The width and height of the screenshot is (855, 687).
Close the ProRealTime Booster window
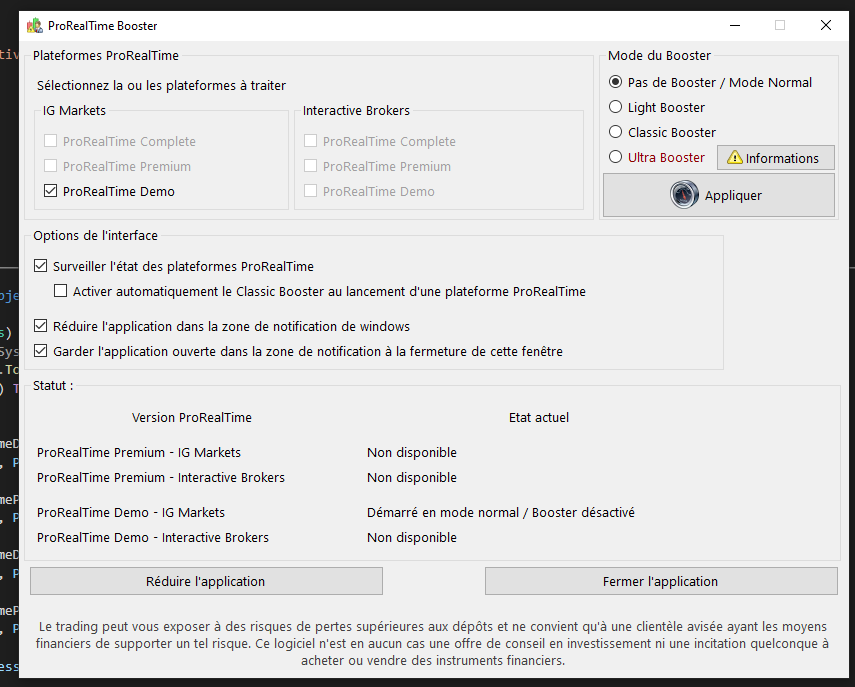click(x=826, y=26)
